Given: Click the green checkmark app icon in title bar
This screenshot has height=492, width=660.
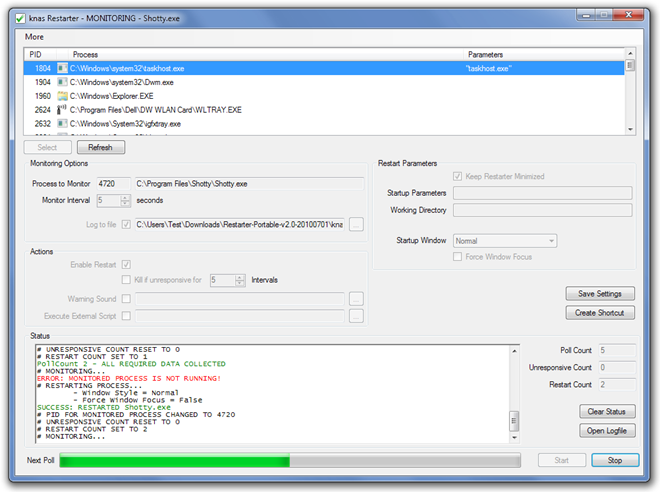Looking at the screenshot, I should point(20,19).
